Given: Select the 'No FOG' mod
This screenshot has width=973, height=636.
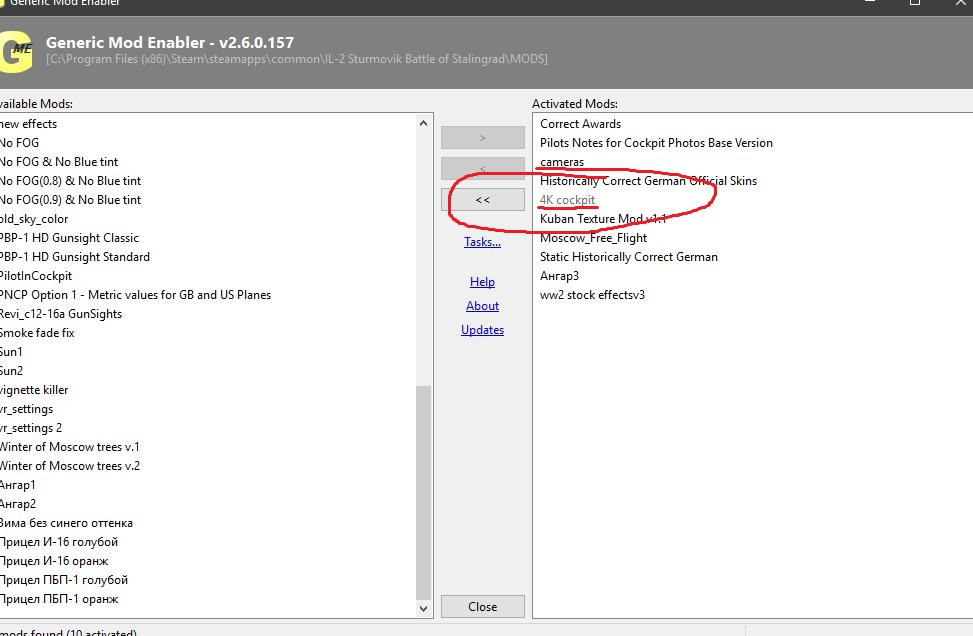Looking at the screenshot, I should [19, 143].
